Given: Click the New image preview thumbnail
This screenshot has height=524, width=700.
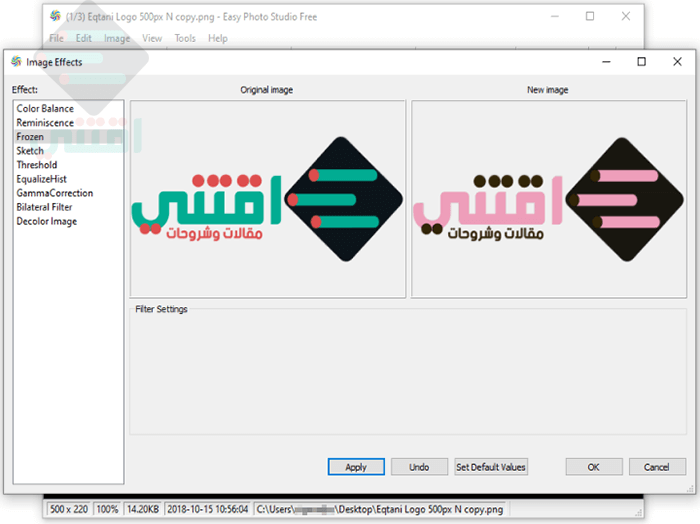Looking at the screenshot, I should point(549,199).
